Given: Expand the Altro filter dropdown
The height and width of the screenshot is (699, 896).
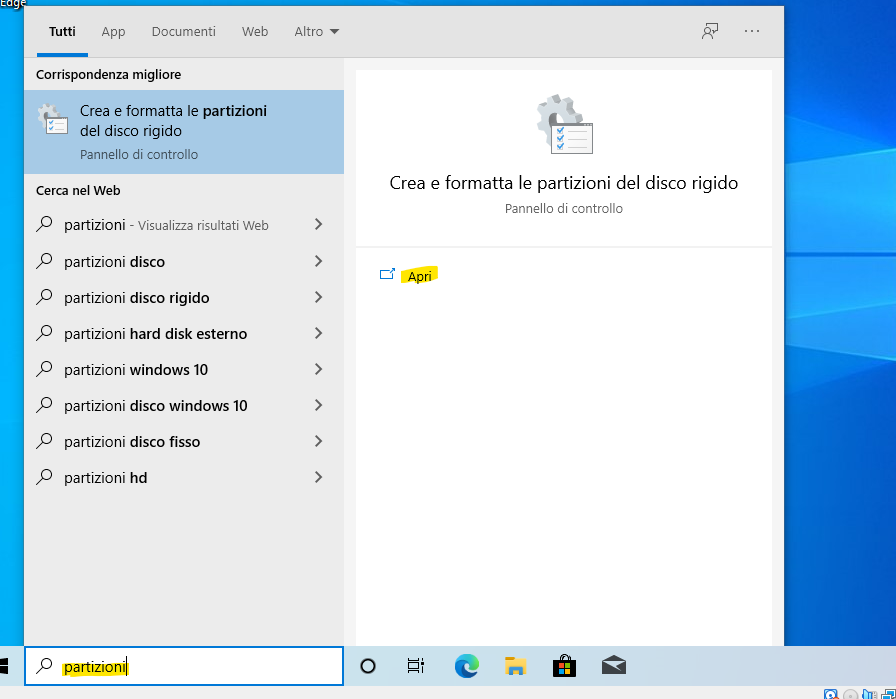Looking at the screenshot, I should [x=317, y=31].
